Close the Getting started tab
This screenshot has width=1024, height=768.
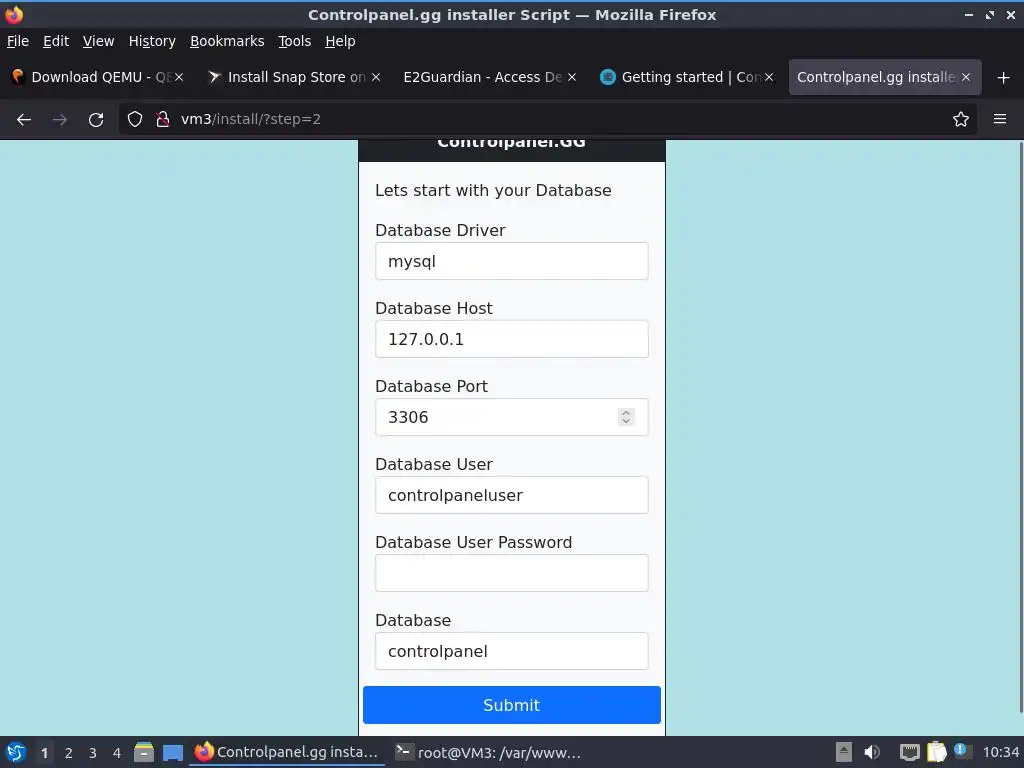point(769,77)
